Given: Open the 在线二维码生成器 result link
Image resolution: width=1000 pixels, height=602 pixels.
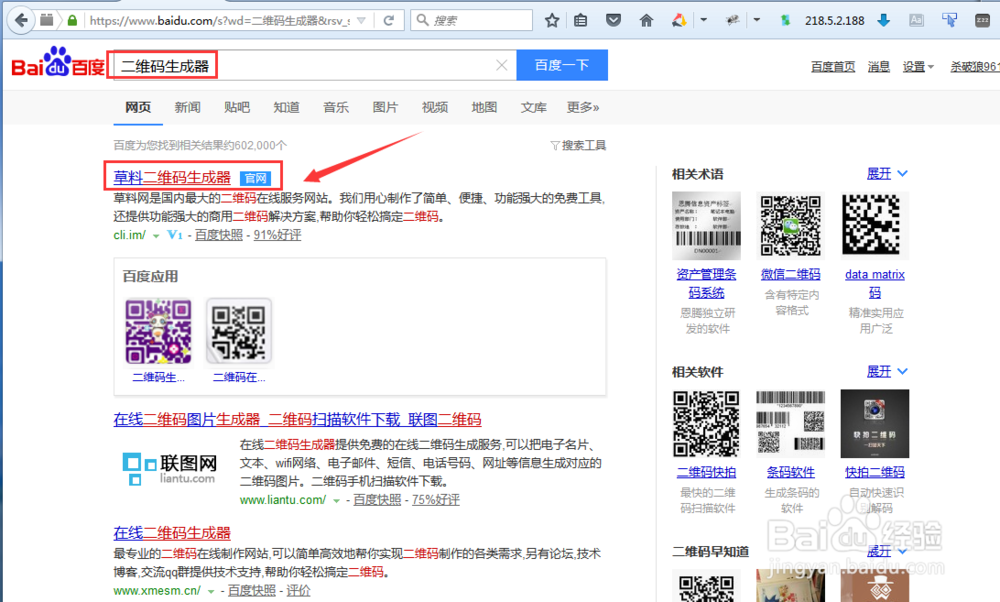Looking at the screenshot, I should [172, 533].
